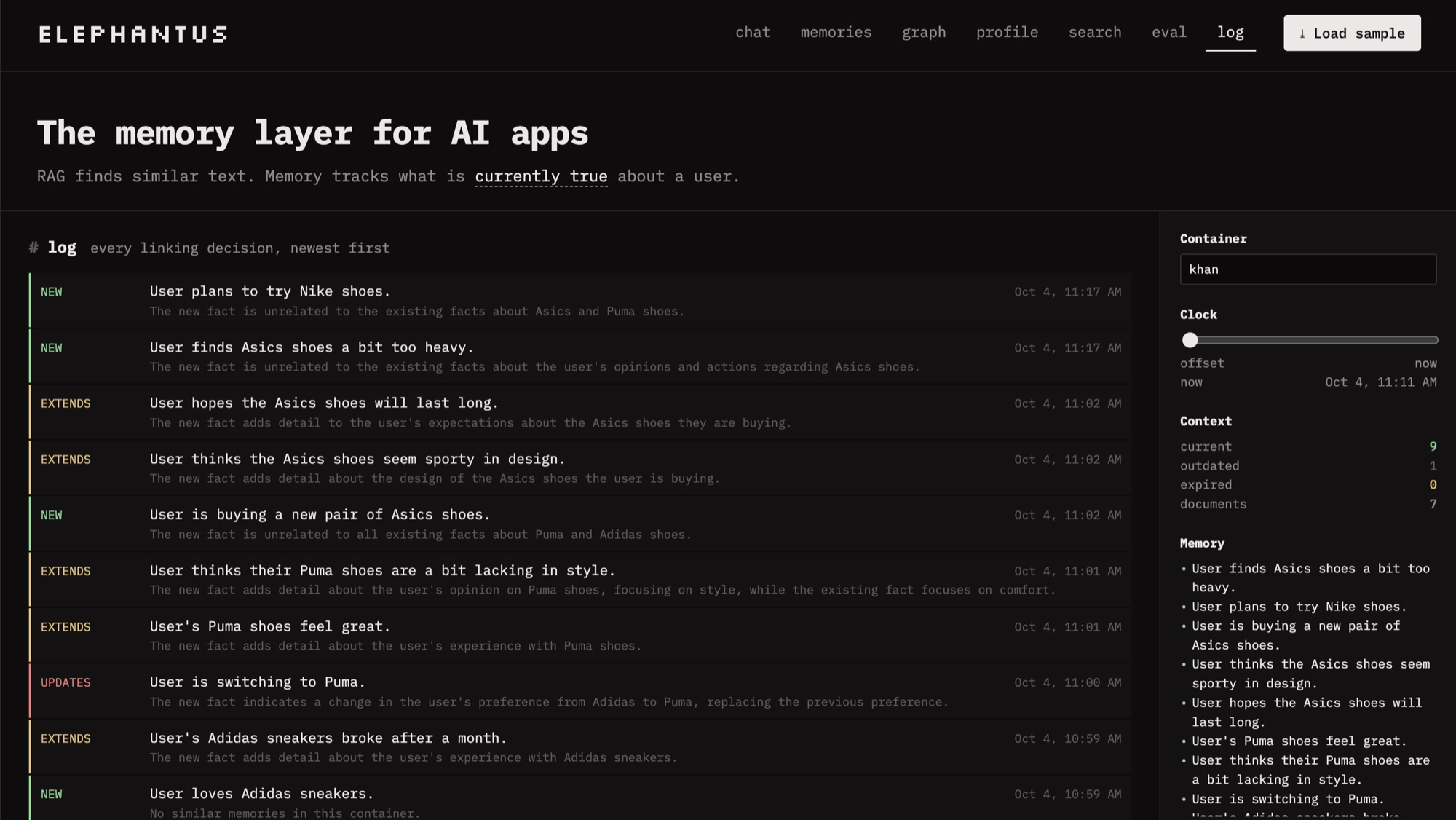Screen dimensions: 1456x820
Task: Click the Clock offset slider handle
Action: (x=1190, y=340)
